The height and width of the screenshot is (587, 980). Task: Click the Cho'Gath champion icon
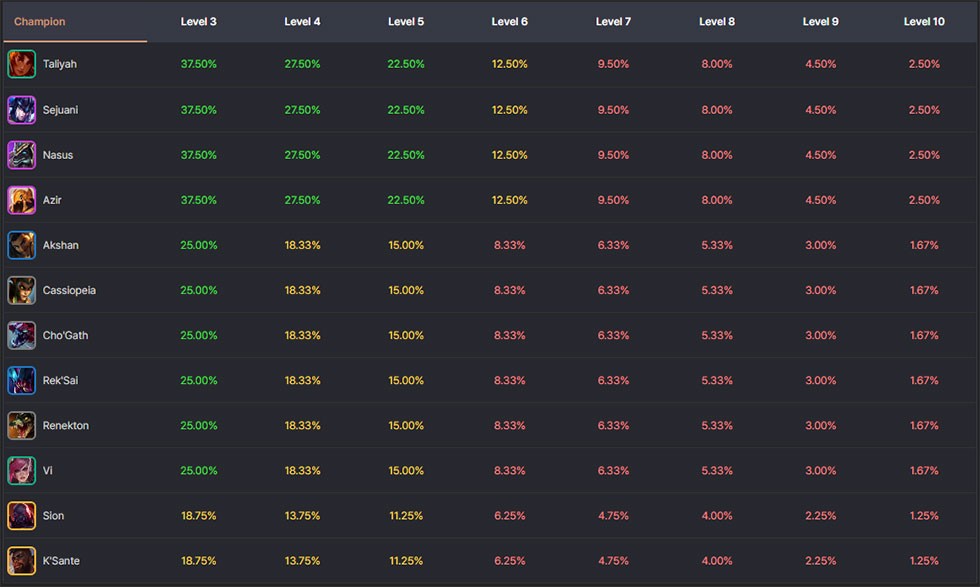(21, 335)
